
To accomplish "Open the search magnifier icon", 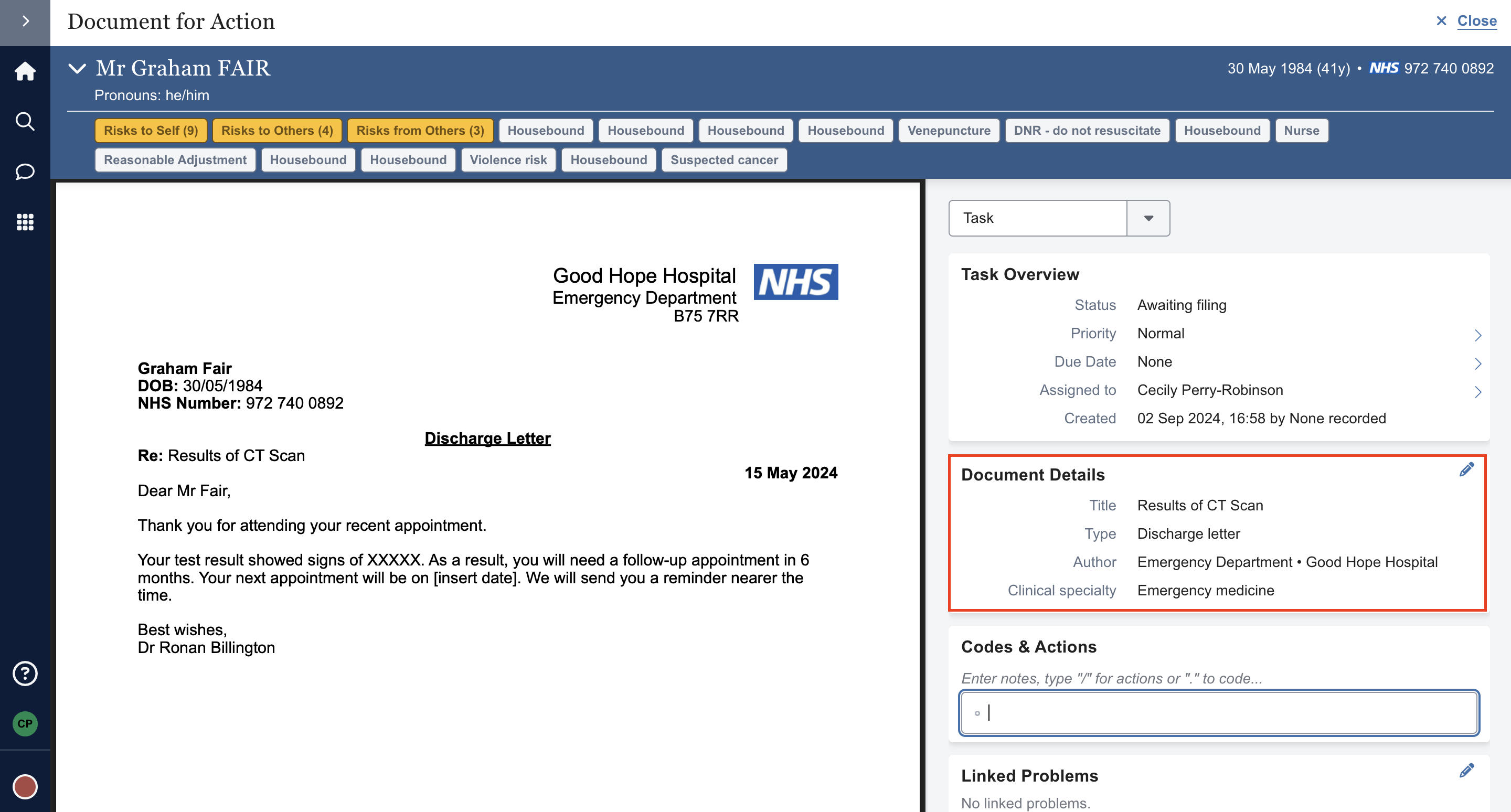I will click(x=25, y=121).
